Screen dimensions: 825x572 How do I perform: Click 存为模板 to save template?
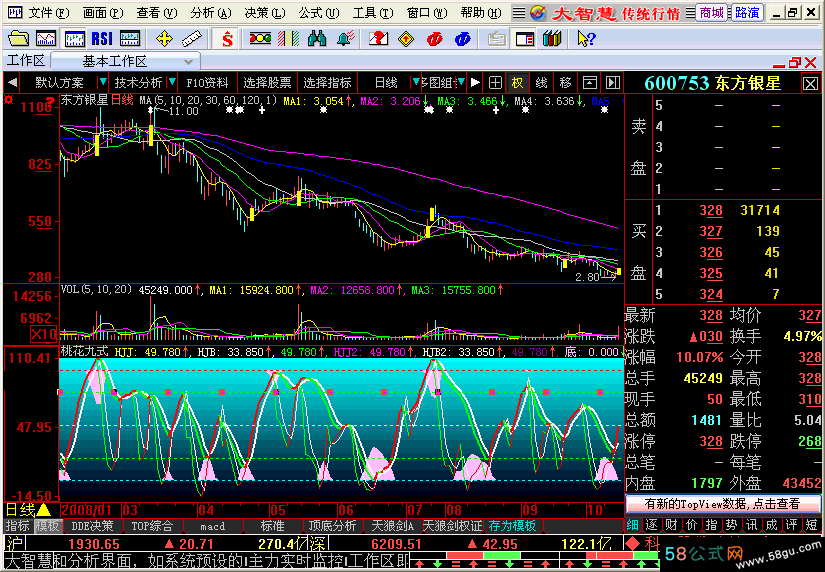pyautogui.click(x=512, y=526)
